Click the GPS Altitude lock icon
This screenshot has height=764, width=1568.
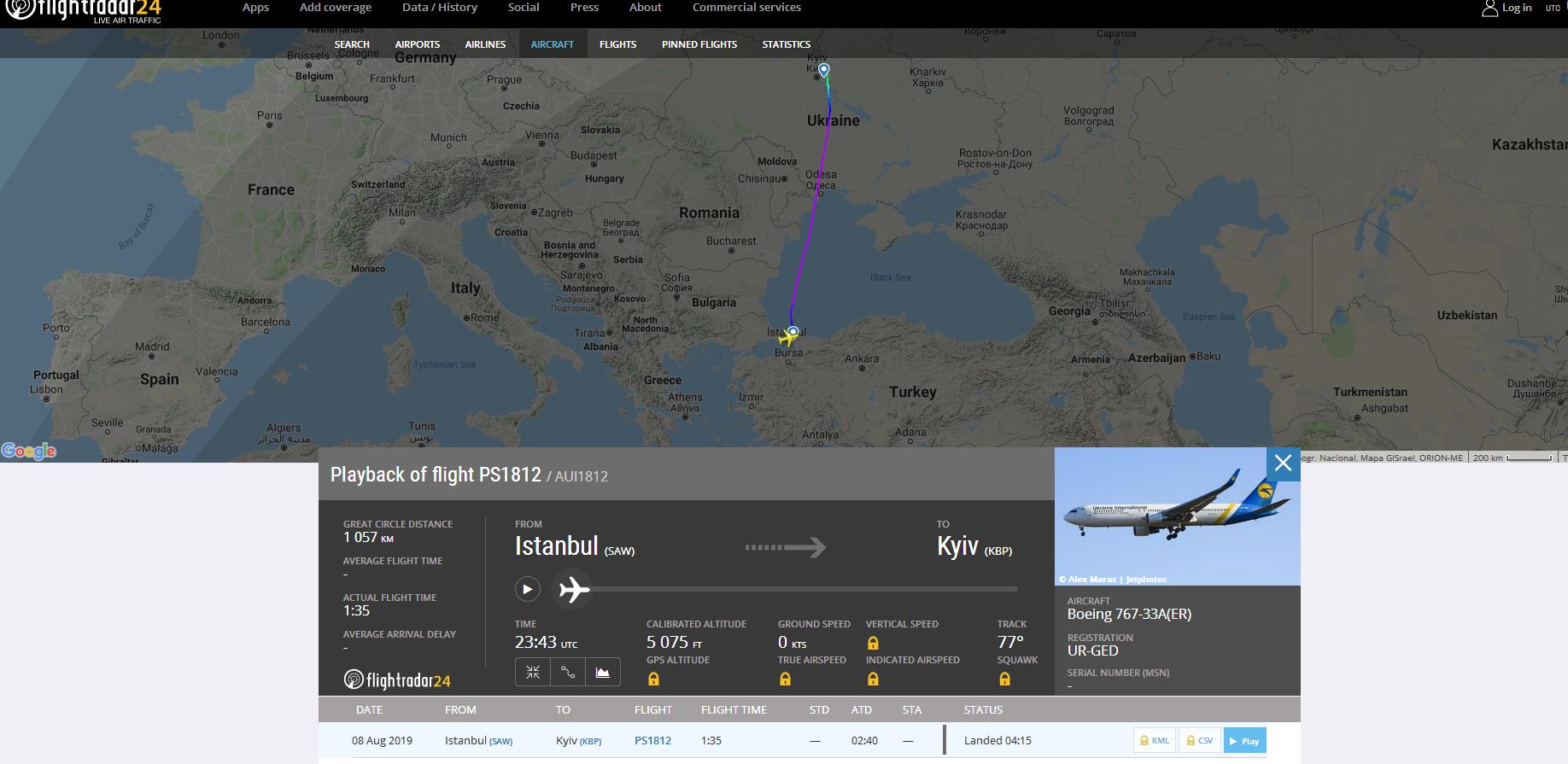click(653, 679)
